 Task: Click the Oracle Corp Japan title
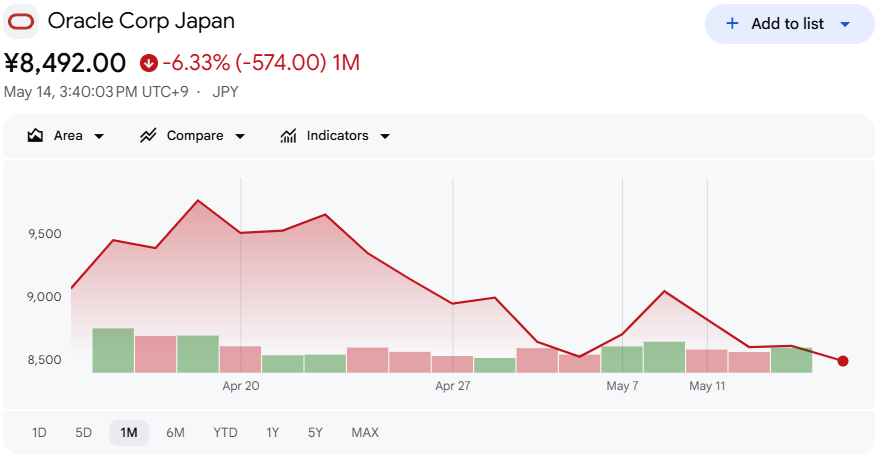(141, 21)
